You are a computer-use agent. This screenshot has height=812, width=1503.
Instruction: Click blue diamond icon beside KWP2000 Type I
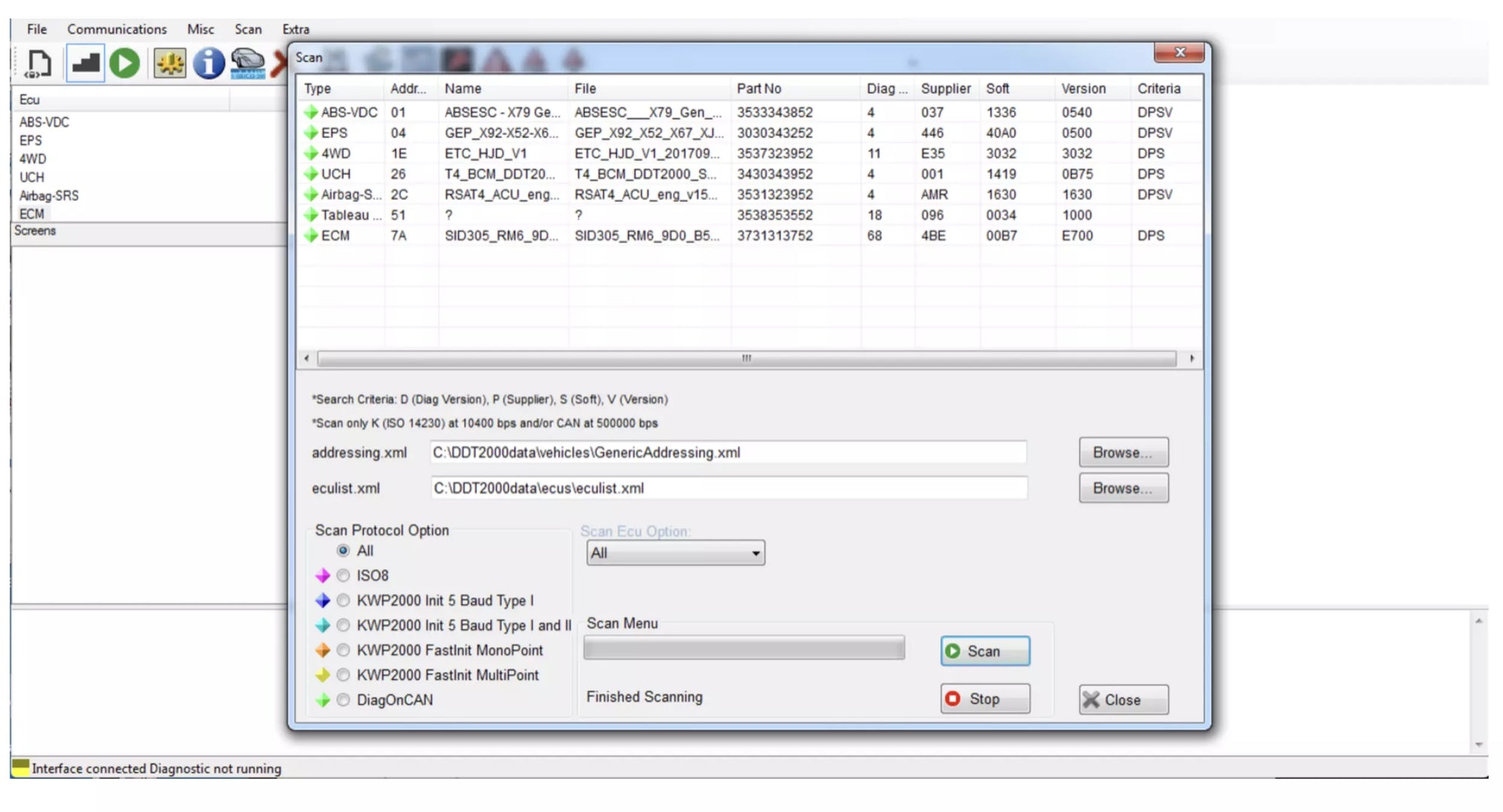pyautogui.click(x=322, y=600)
